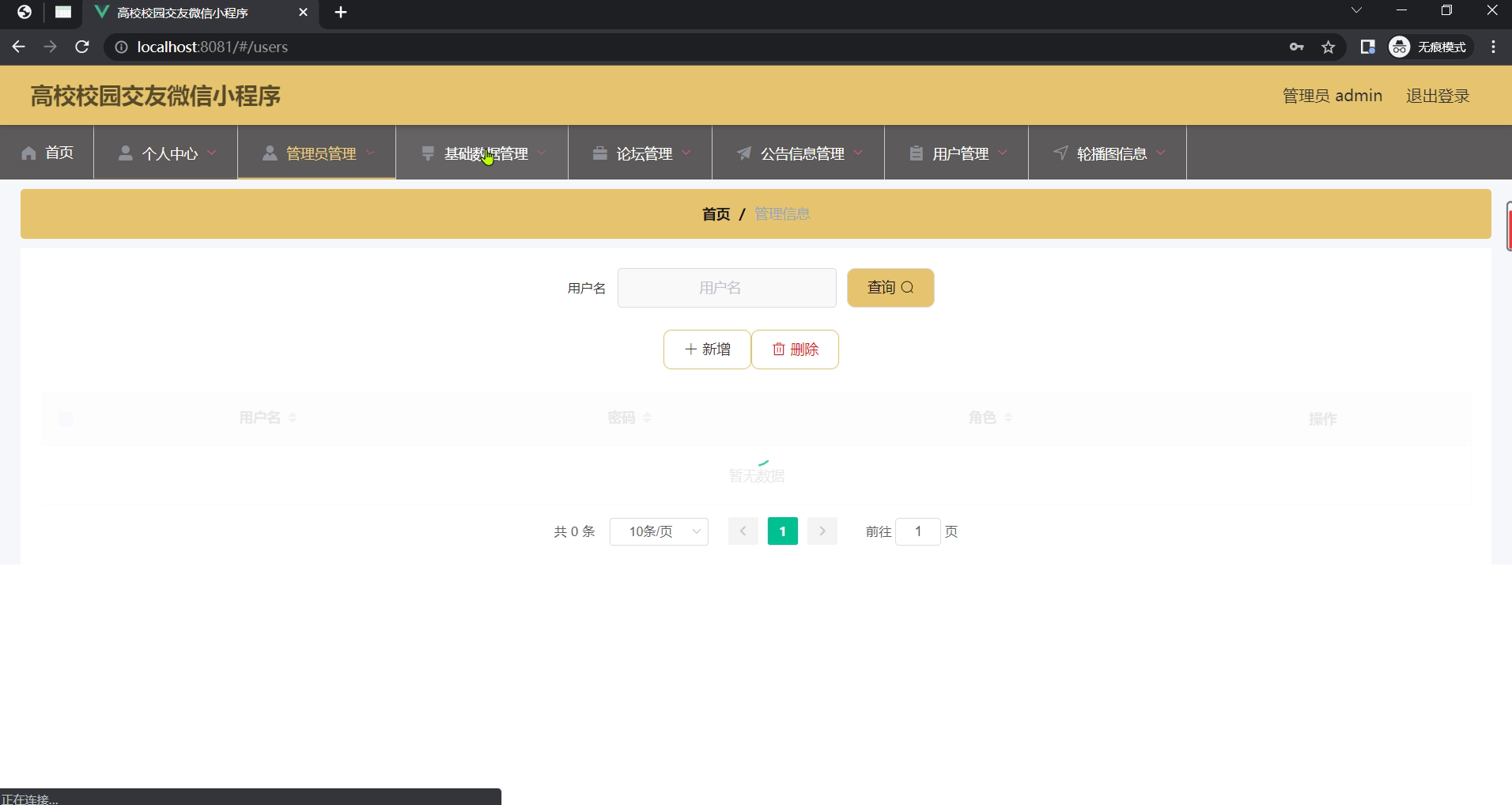Click the 管理信息 breadcrumb text
The height and width of the screenshot is (805, 1512).
pyautogui.click(x=782, y=214)
